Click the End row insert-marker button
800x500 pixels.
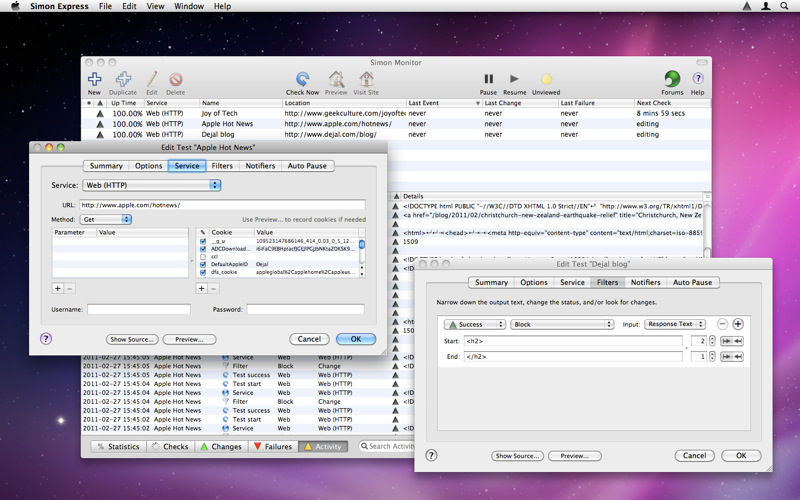pyautogui.click(x=732, y=357)
